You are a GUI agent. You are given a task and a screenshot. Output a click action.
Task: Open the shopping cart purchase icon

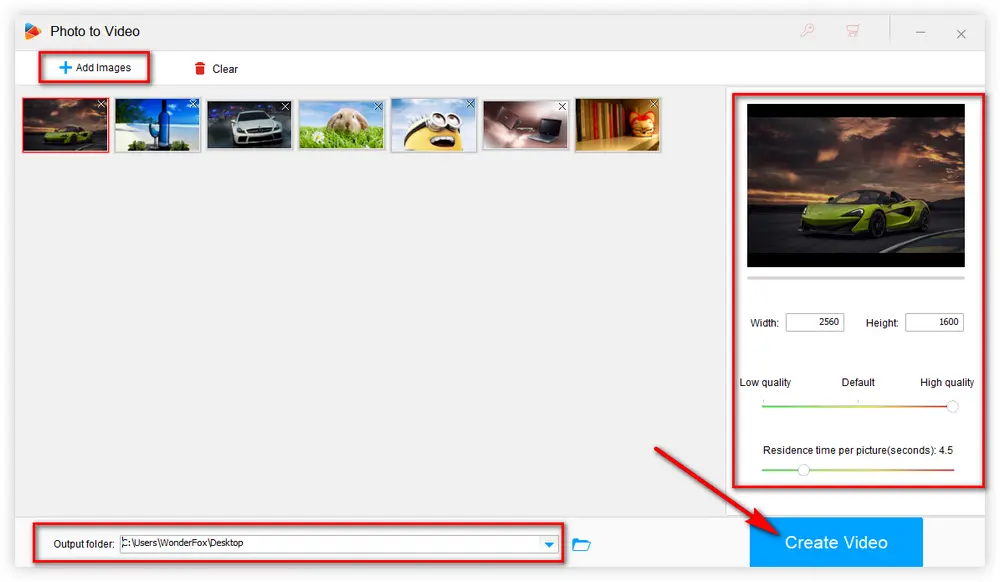coord(852,31)
